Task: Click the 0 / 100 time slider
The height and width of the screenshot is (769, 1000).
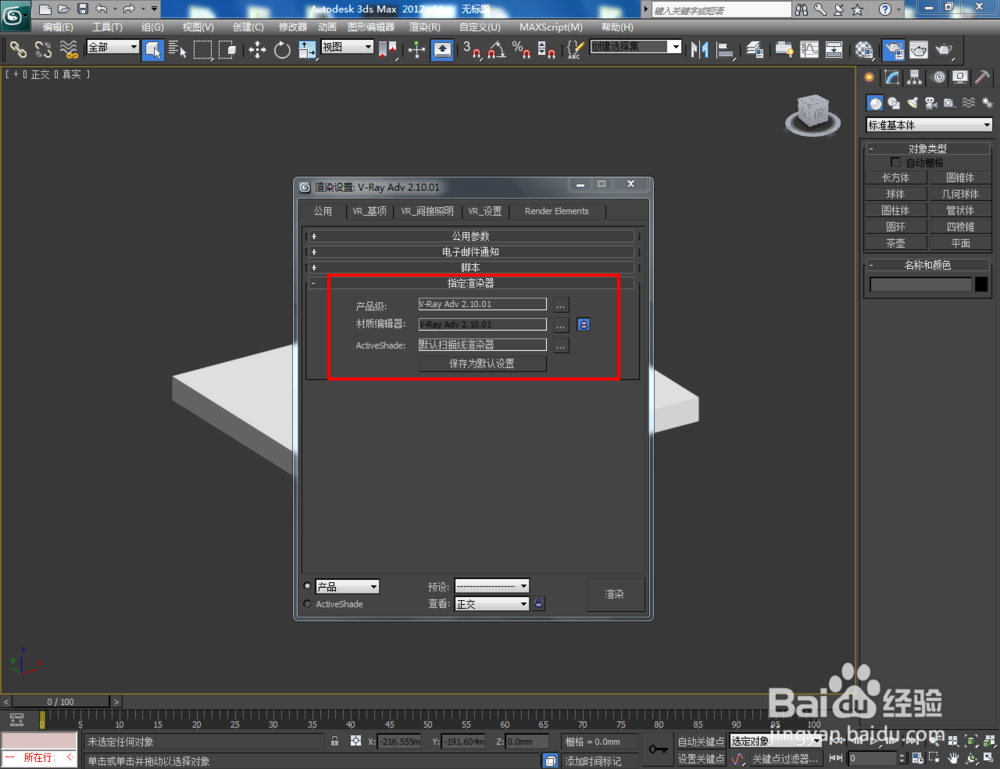Action: point(61,701)
